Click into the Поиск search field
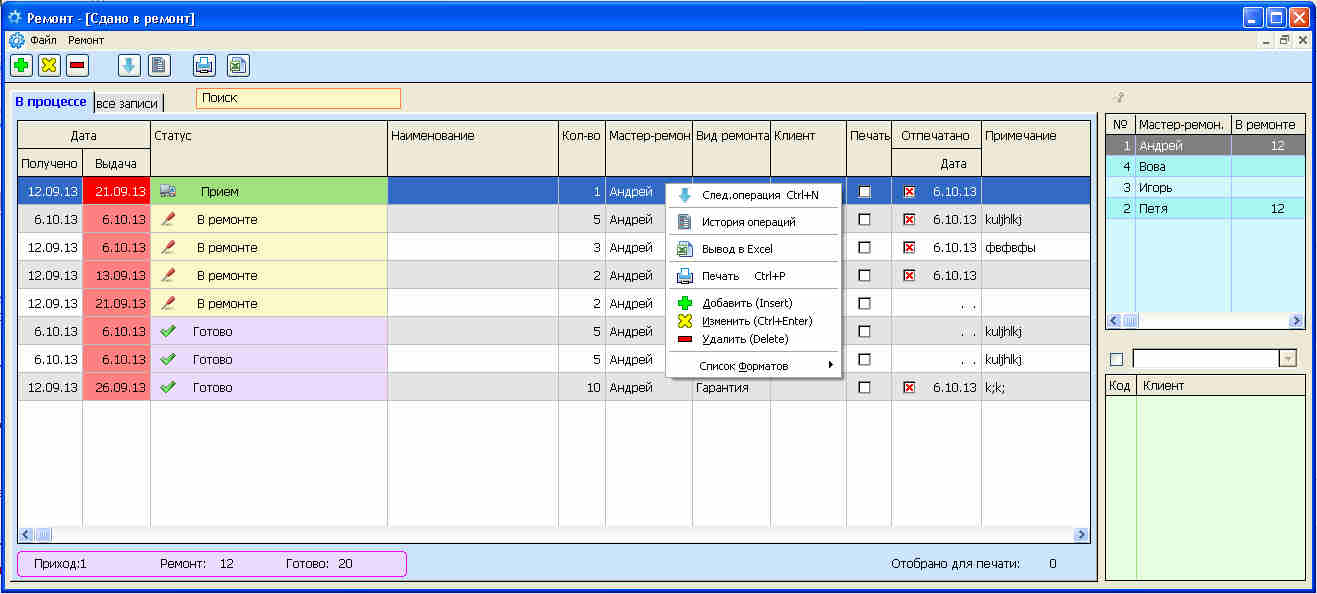This screenshot has height=594, width=1317. (x=298, y=98)
